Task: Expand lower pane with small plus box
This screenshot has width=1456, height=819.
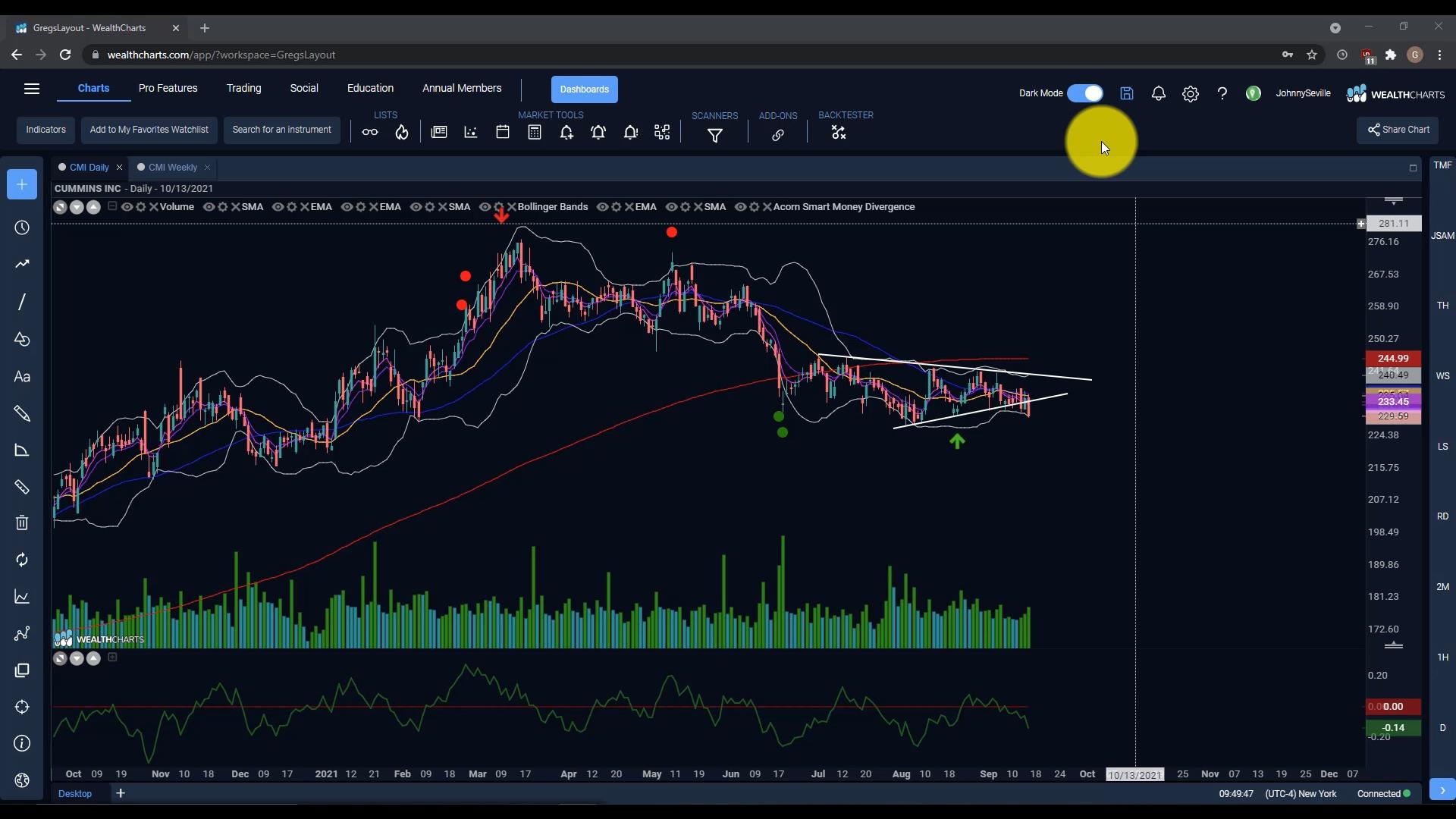Action: (x=112, y=657)
